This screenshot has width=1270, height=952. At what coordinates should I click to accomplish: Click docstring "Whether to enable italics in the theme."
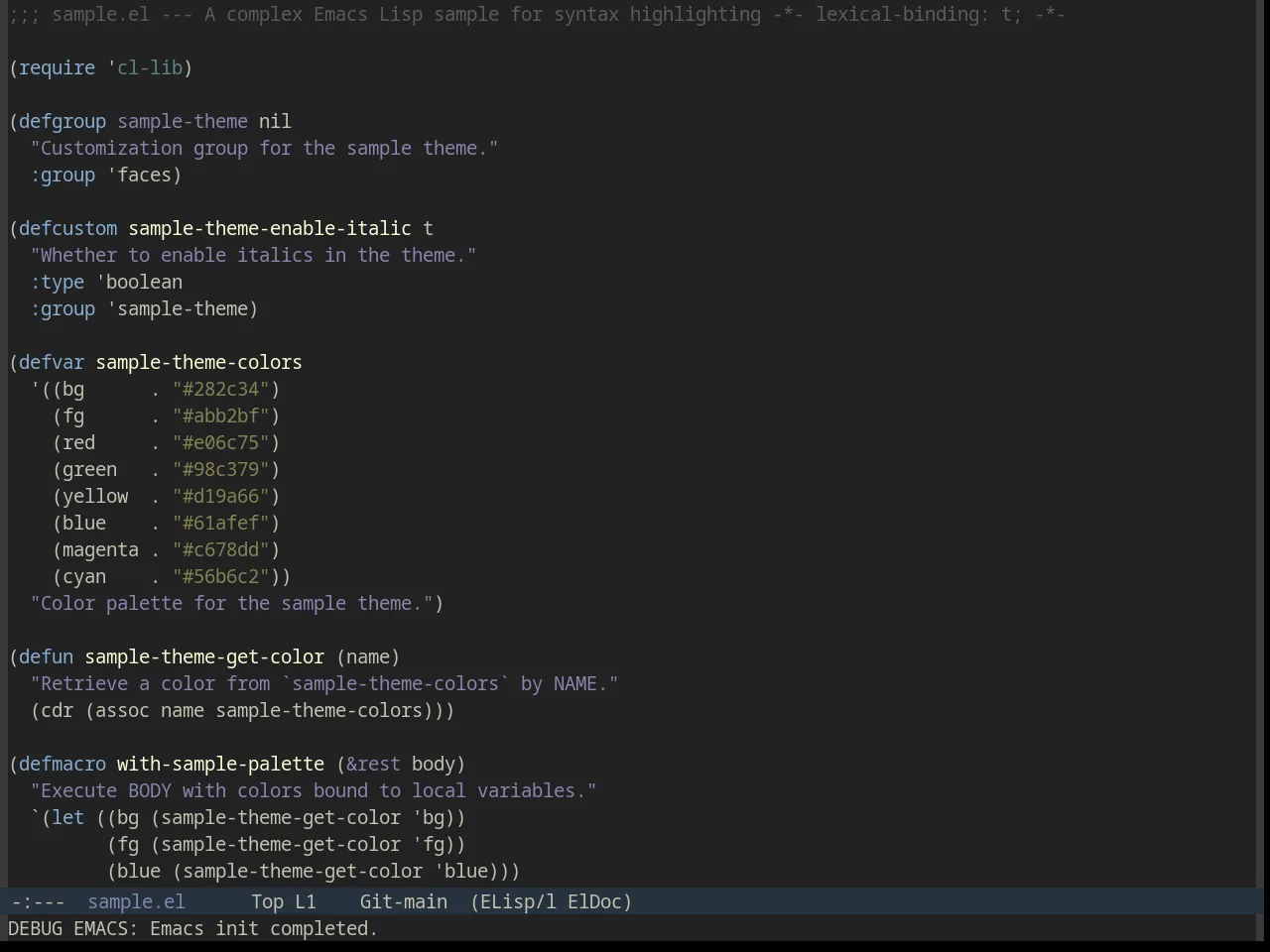pyautogui.click(x=253, y=255)
